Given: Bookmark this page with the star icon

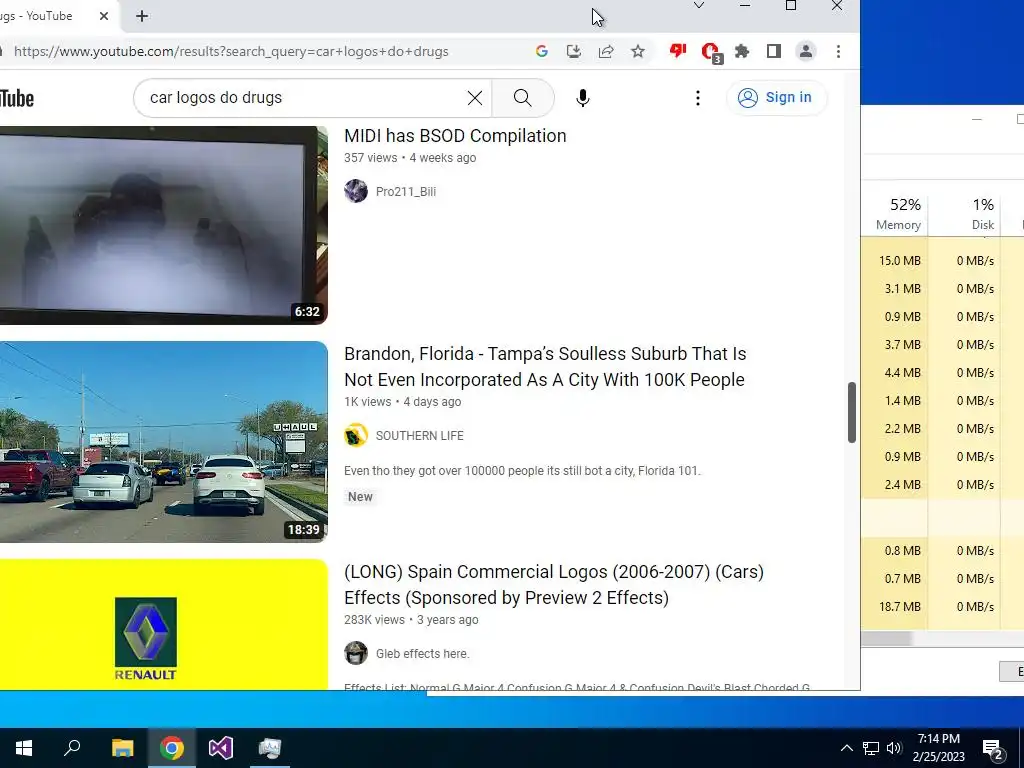Looking at the screenshot, I should point(638,51).
